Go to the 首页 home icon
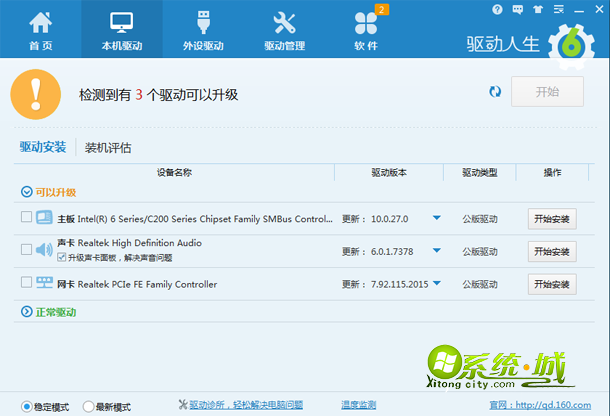The width and height of the screenshot is (610, 416). pyautogui.click(x=40, y=23)
